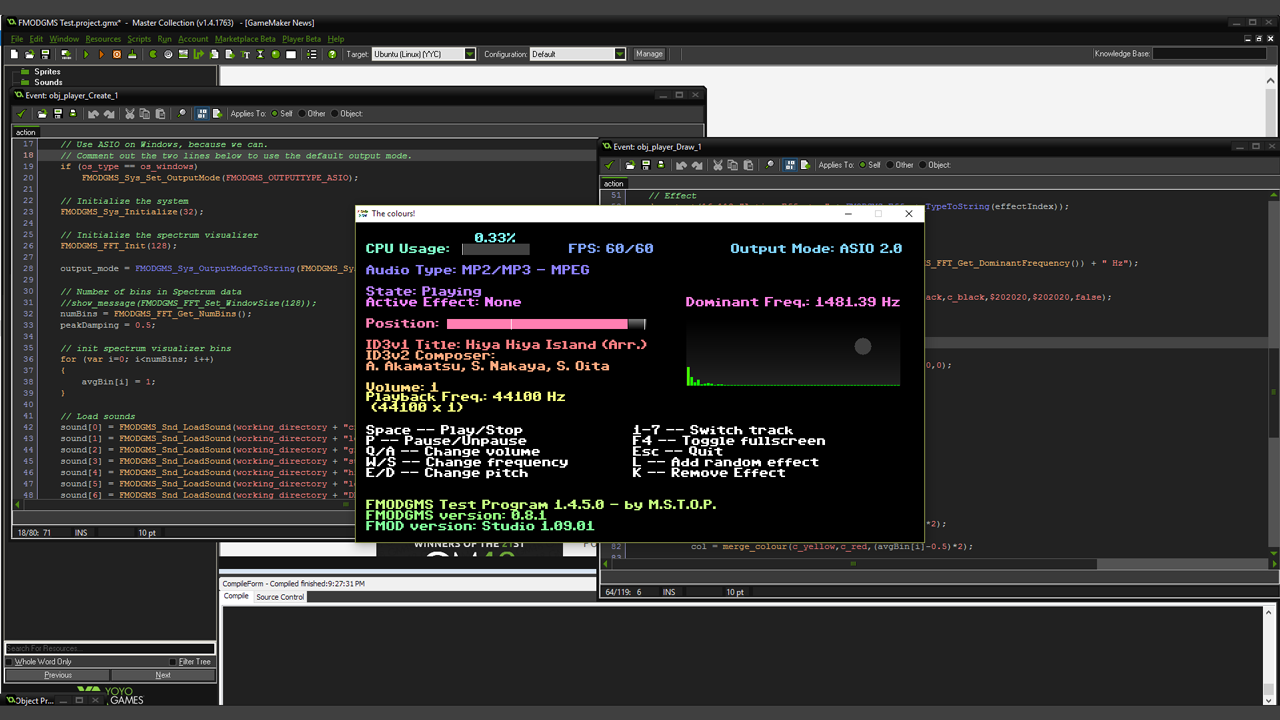
Task: Click the new project icon in main toolbar
Action: (15, 54)
